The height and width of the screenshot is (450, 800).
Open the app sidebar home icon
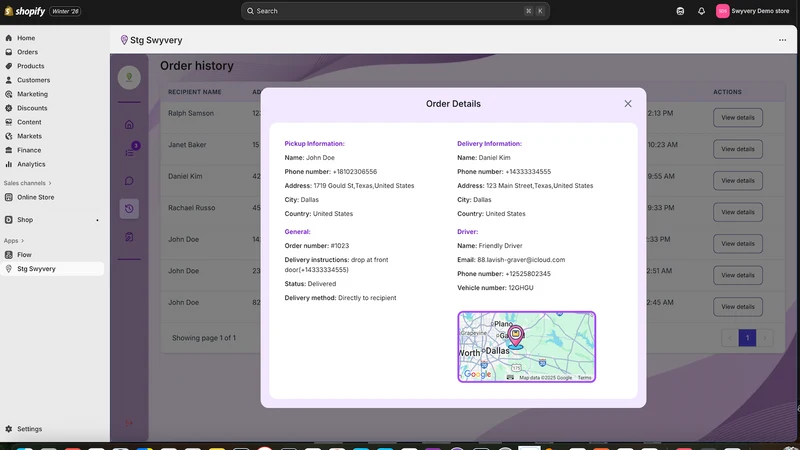coord(129,124)
